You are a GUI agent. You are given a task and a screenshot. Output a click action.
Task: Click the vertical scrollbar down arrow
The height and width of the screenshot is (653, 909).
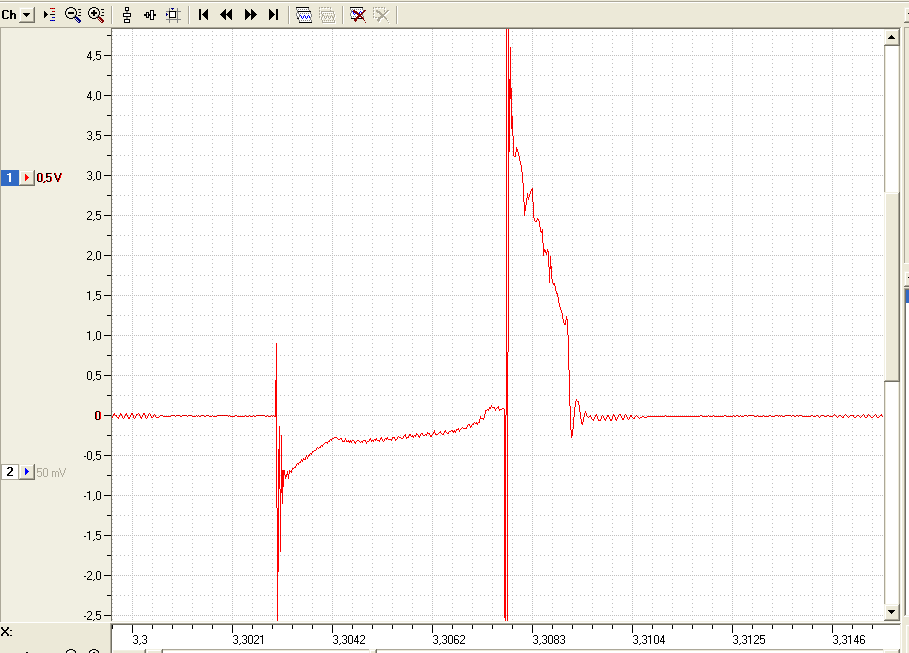tap(892, 611)
